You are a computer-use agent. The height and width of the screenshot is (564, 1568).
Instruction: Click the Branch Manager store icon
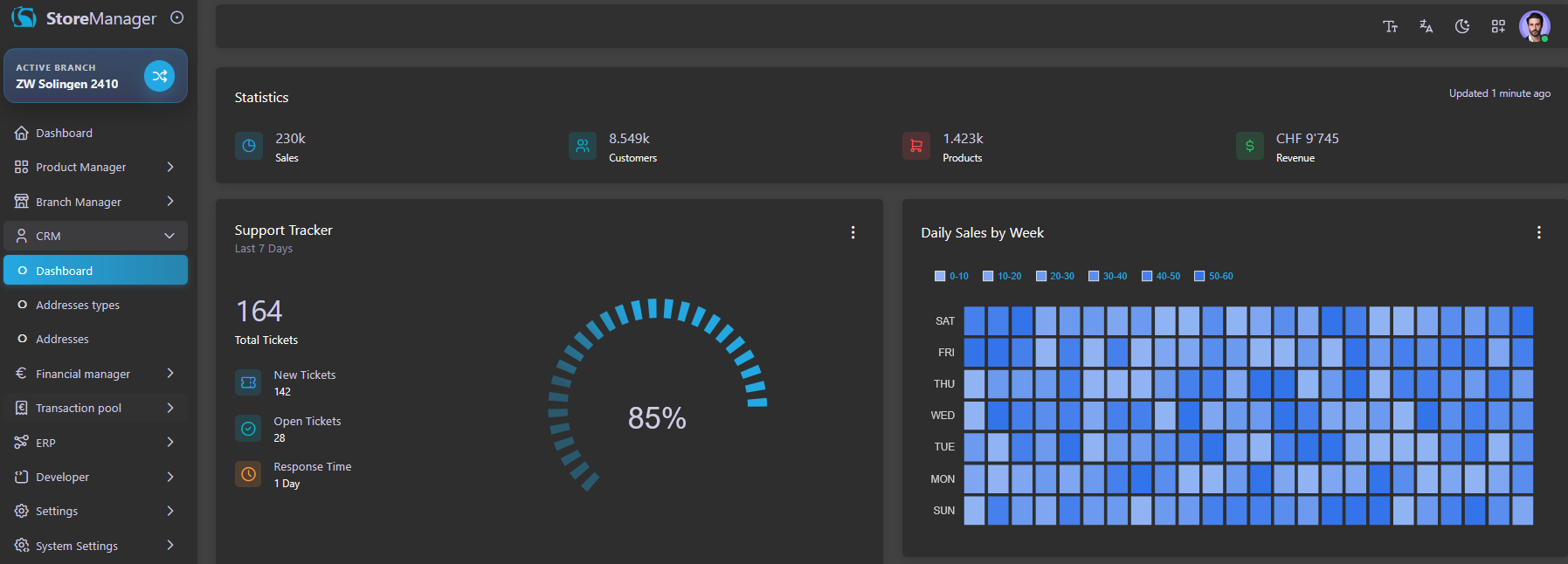point(22,202)
